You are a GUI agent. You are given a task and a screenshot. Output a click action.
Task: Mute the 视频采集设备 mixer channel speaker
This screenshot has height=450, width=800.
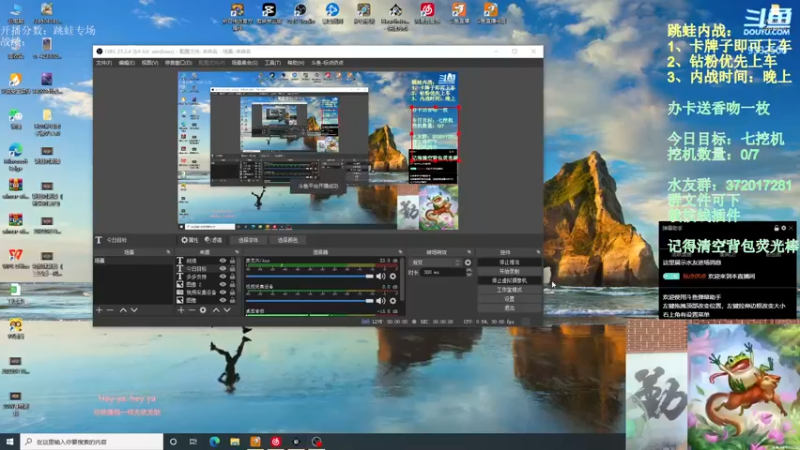[x=381, y=301]
